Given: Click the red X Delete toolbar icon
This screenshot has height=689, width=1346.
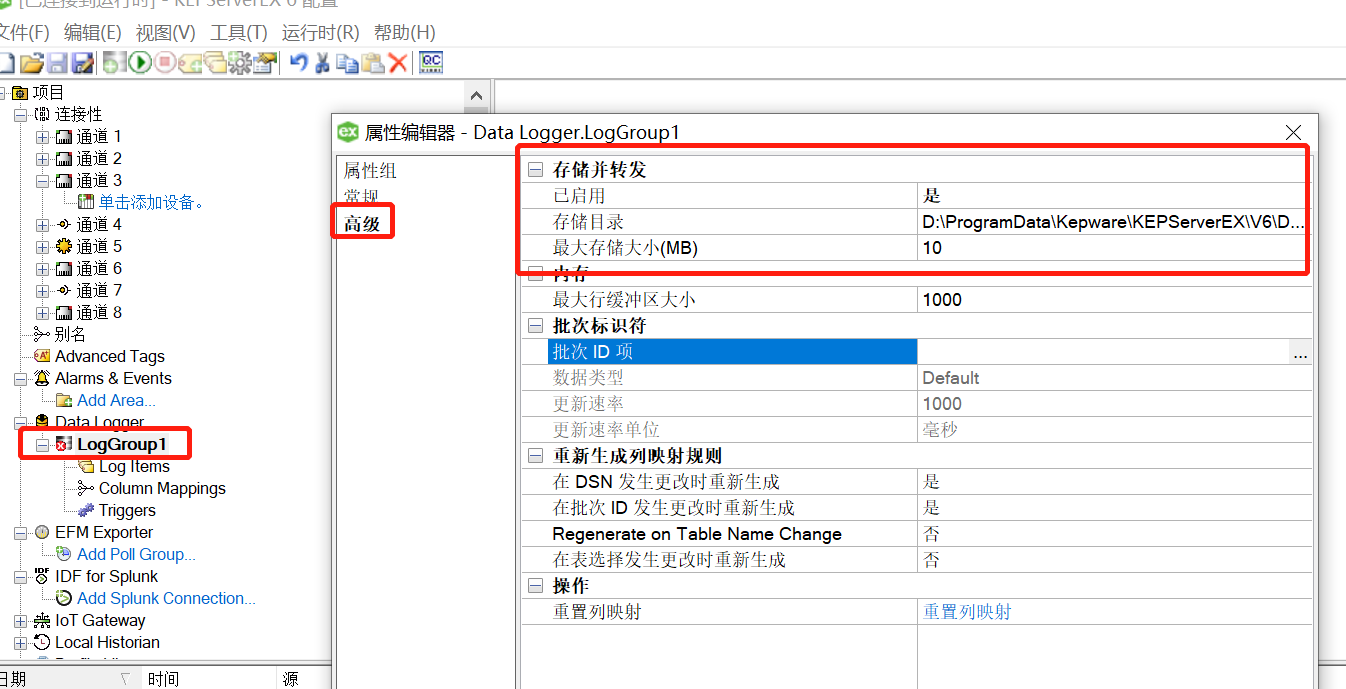Looking at the screenshot, I should click(x=398, y=63).
